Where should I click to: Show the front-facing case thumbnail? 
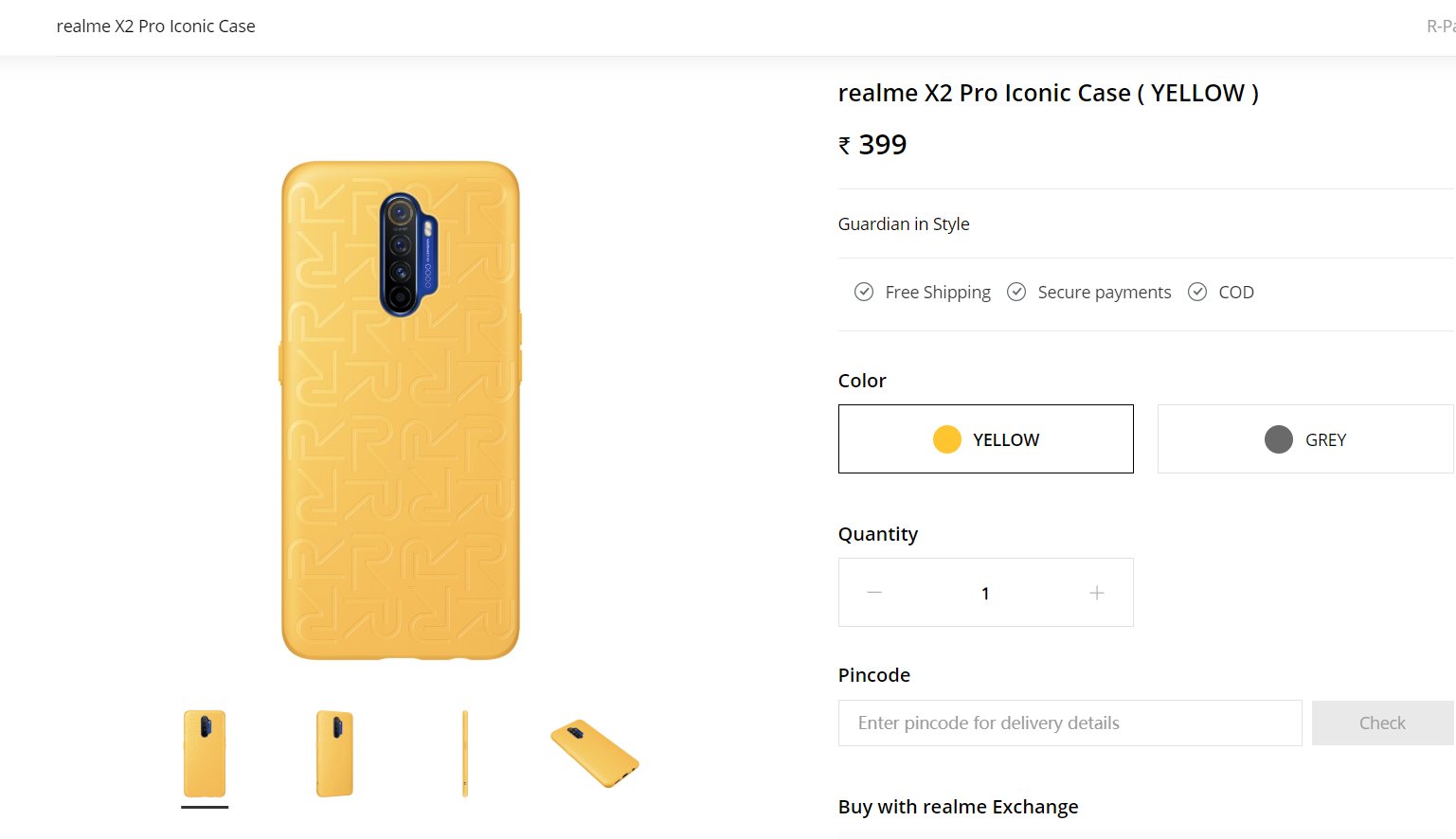[x=205, y=754]
